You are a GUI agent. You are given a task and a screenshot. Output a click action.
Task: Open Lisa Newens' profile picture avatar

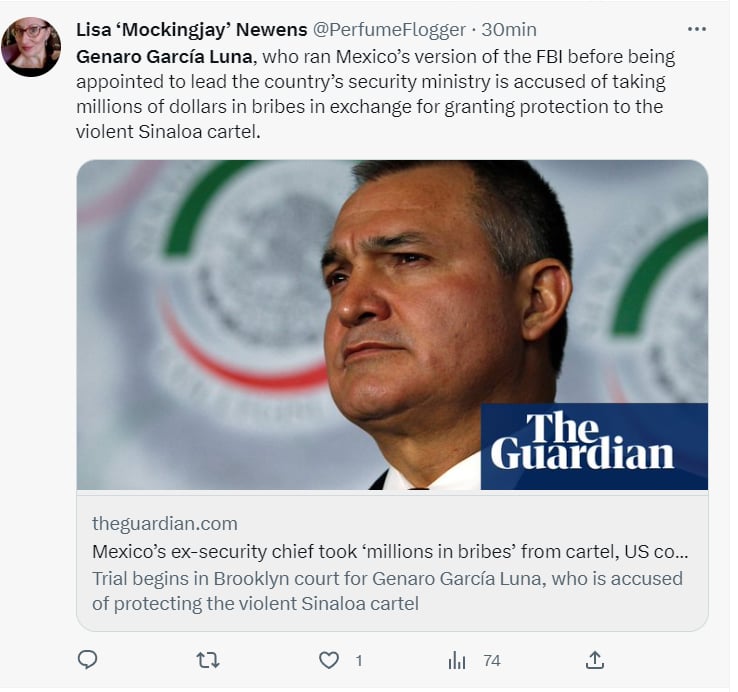click(x=31, y=47)
